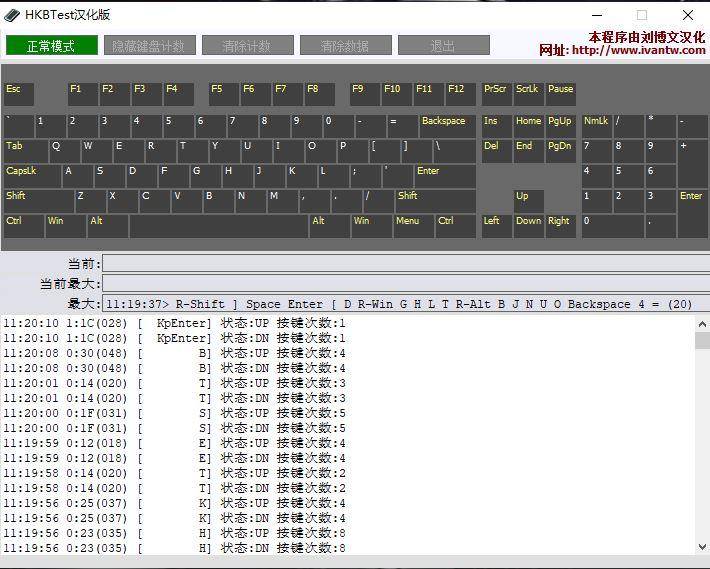
Task: Select the 11:20:08 B 状态:UP log line
Action: point(175,353)
